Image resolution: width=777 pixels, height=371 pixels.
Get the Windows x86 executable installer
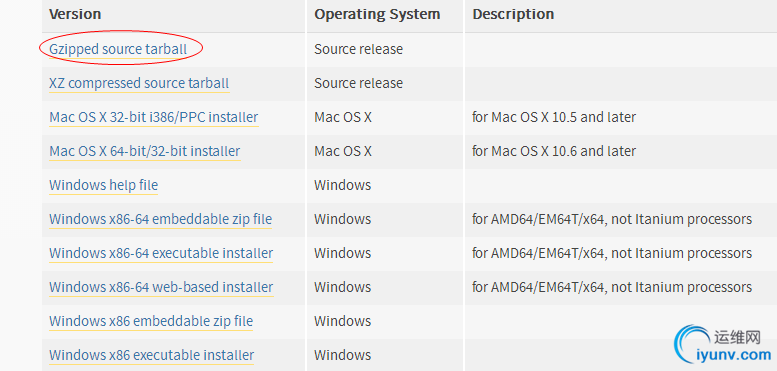(152, 355)
